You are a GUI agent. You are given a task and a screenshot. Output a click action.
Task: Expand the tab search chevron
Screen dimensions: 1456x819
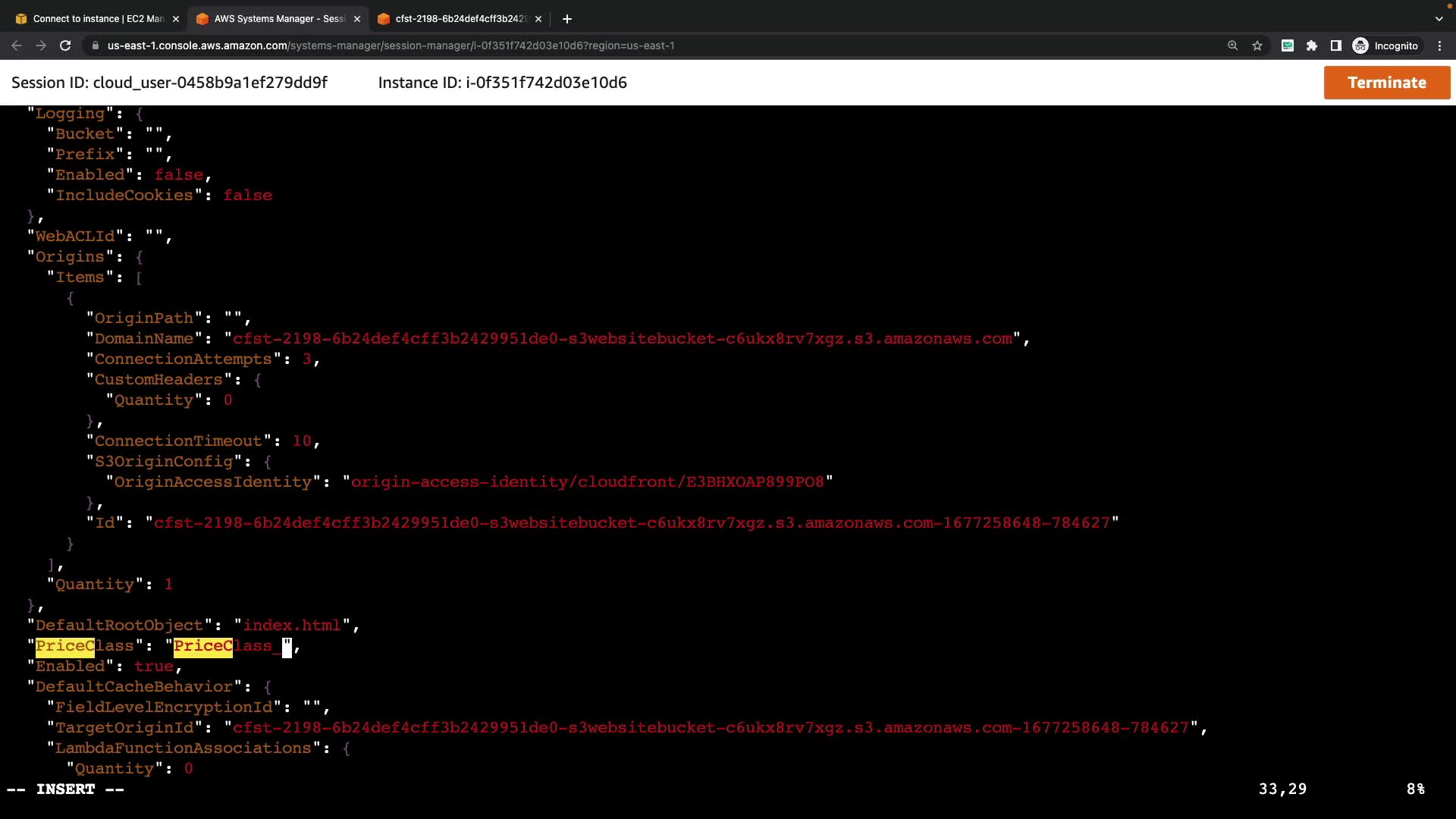pos(1439,18)
